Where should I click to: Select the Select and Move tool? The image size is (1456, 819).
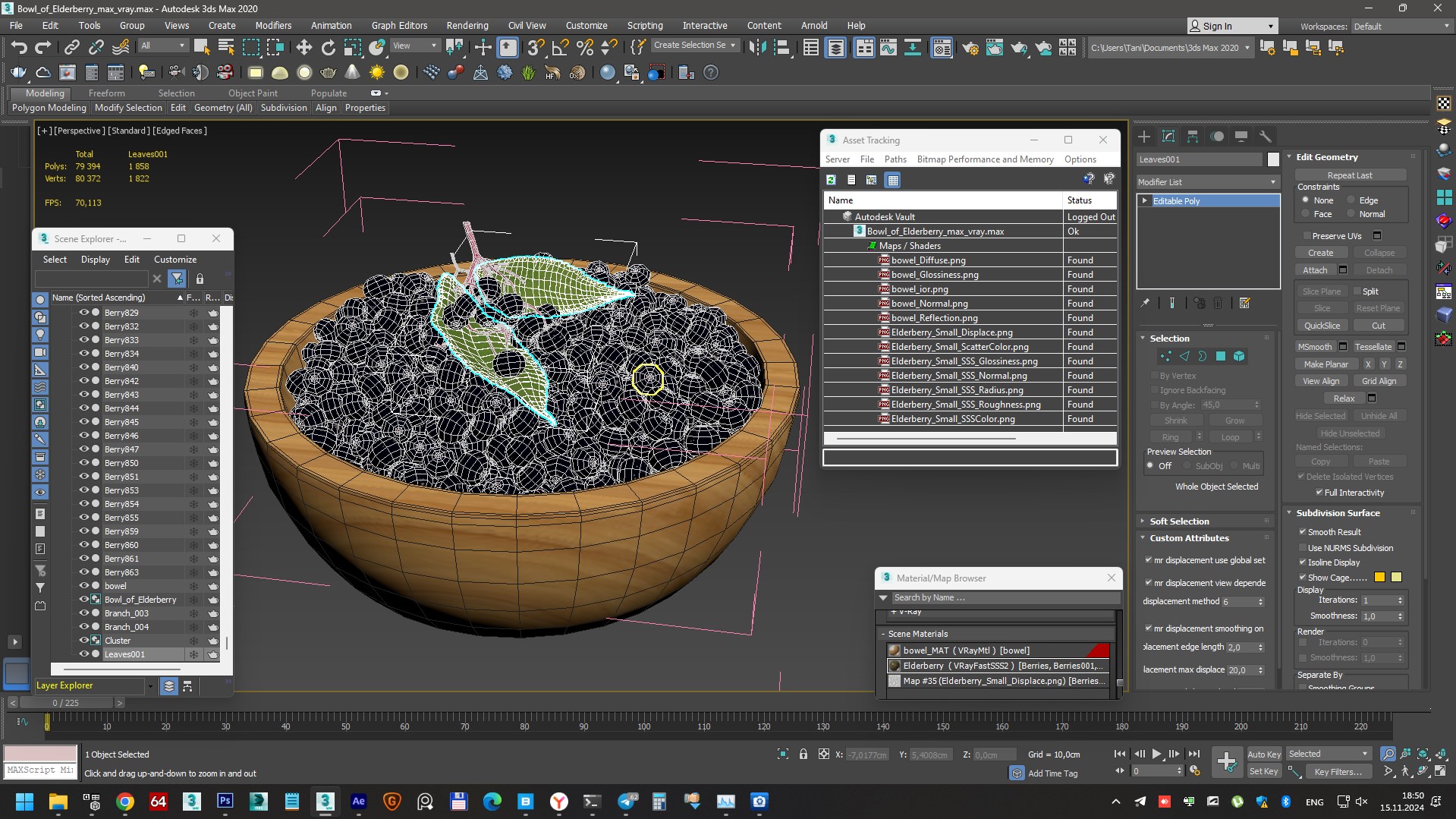coord(303,47)
